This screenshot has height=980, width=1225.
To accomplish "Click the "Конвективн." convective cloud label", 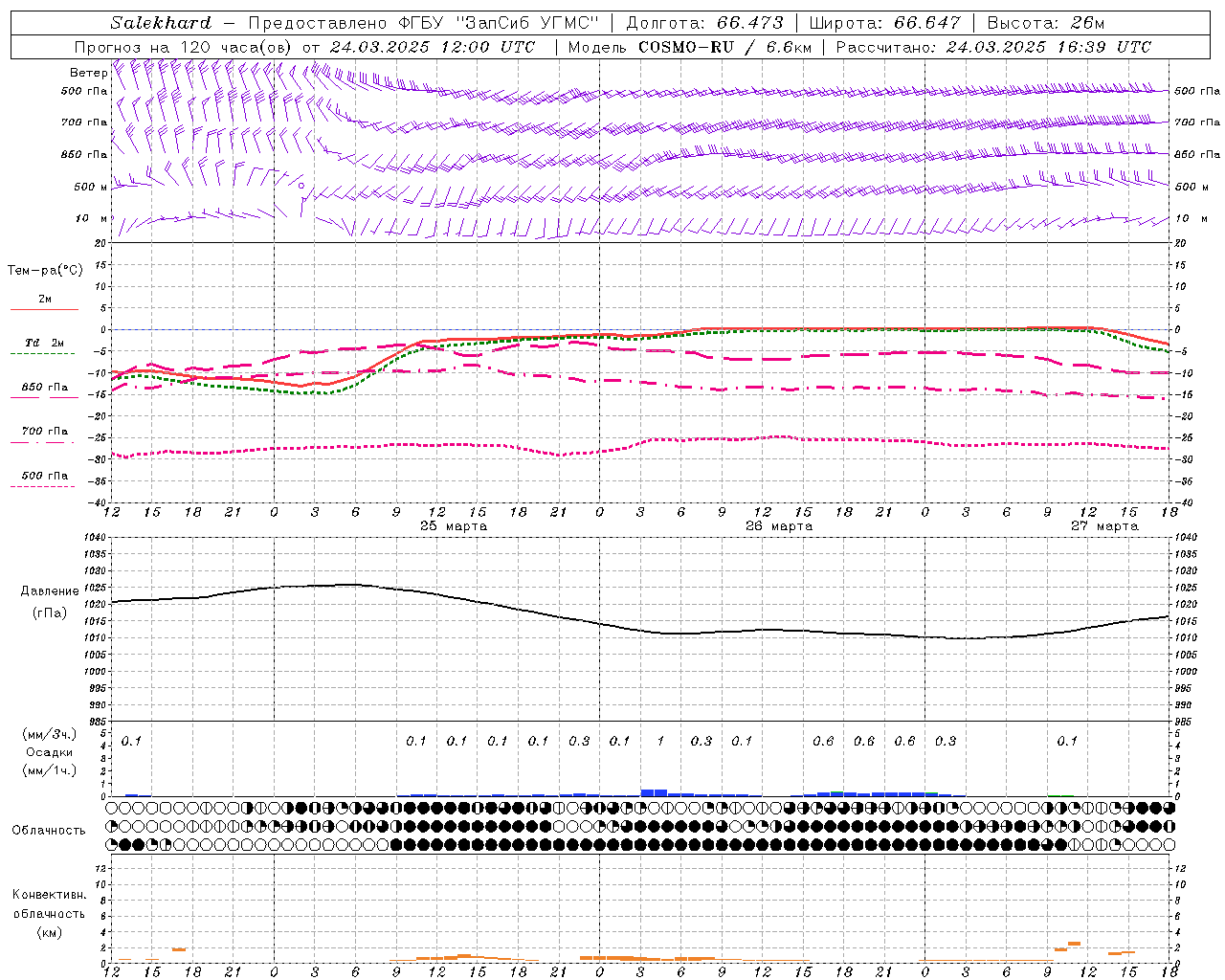I will click(x=49, y=895).
